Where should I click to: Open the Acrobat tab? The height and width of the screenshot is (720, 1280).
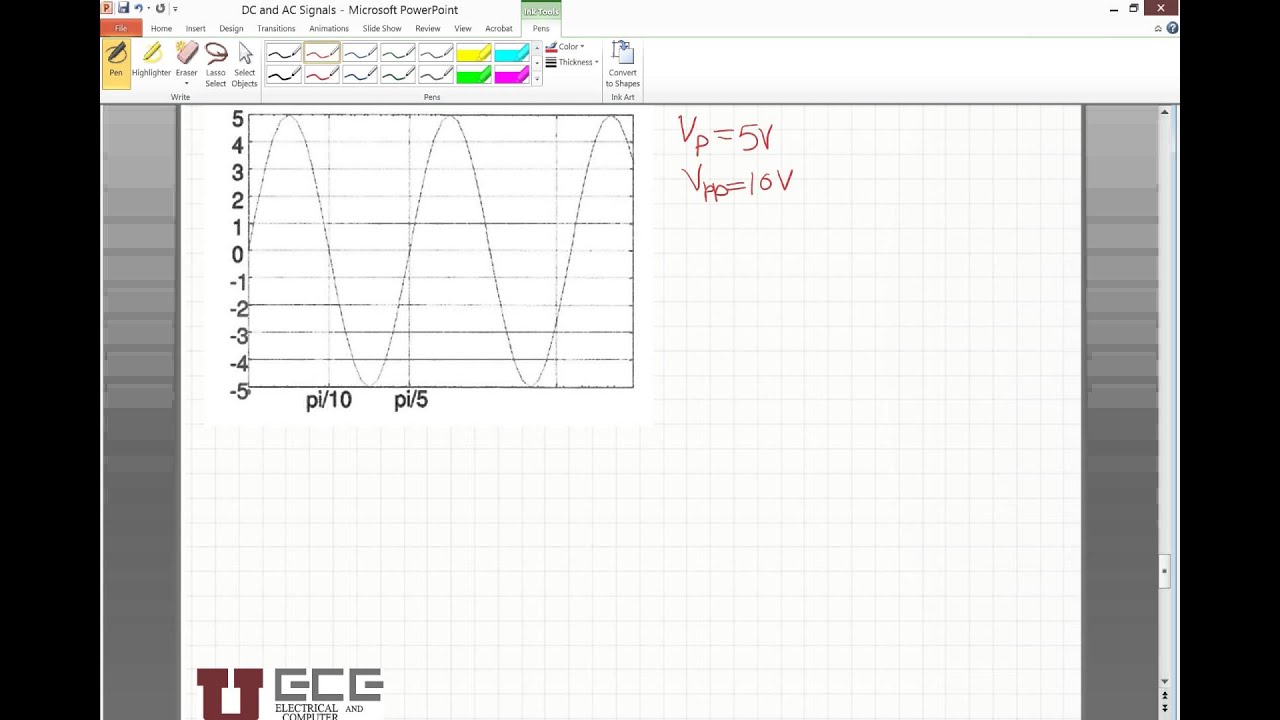499,28
